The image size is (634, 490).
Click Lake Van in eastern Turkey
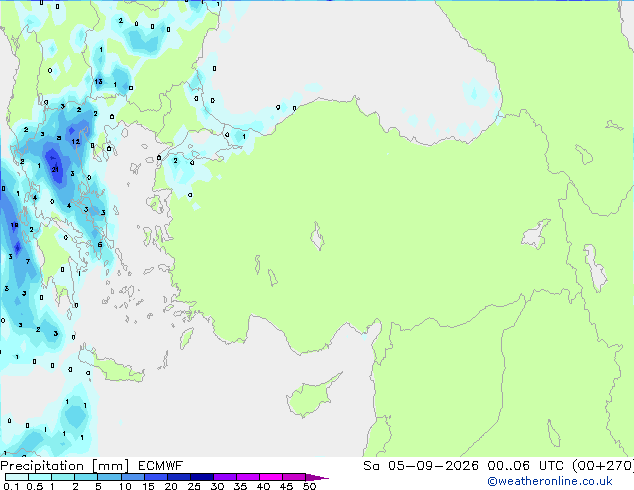click(x=537, y=234)
